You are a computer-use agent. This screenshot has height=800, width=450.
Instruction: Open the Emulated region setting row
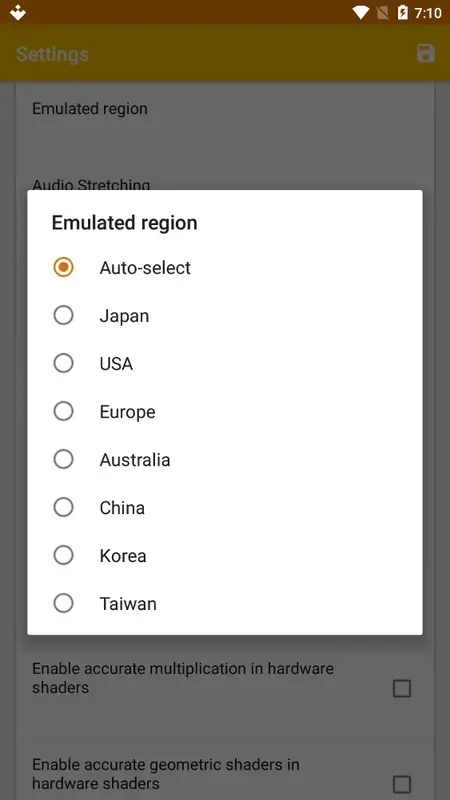pyautogui.click(x=224, y=122)
